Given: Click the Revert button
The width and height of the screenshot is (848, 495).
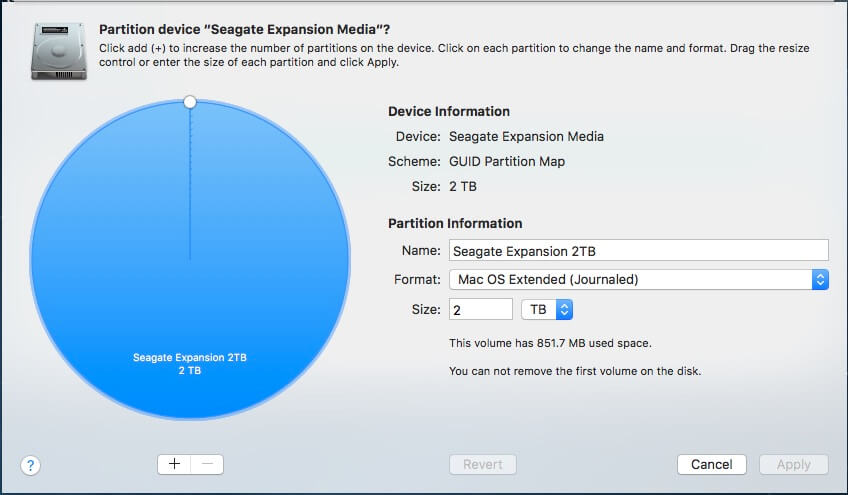Looking at the screenshot, I should [483, 464].
